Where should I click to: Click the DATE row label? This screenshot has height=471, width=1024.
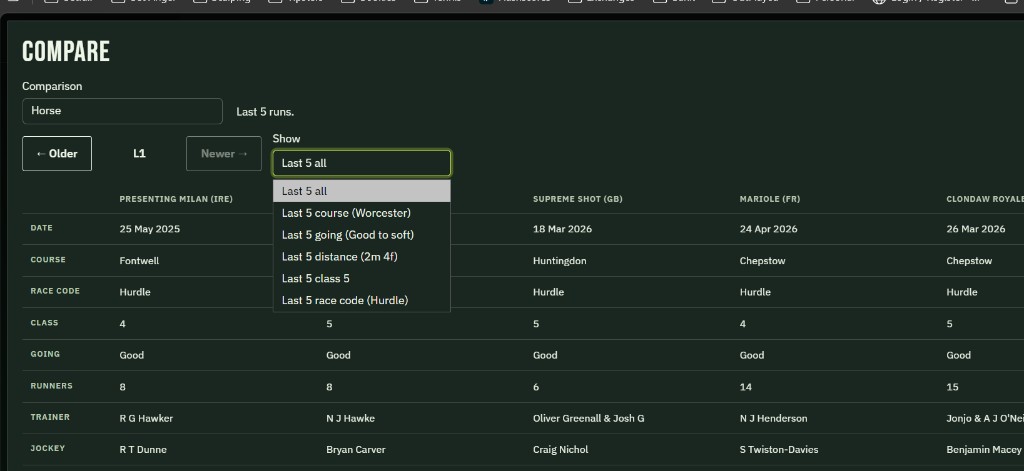pos(41,228)
